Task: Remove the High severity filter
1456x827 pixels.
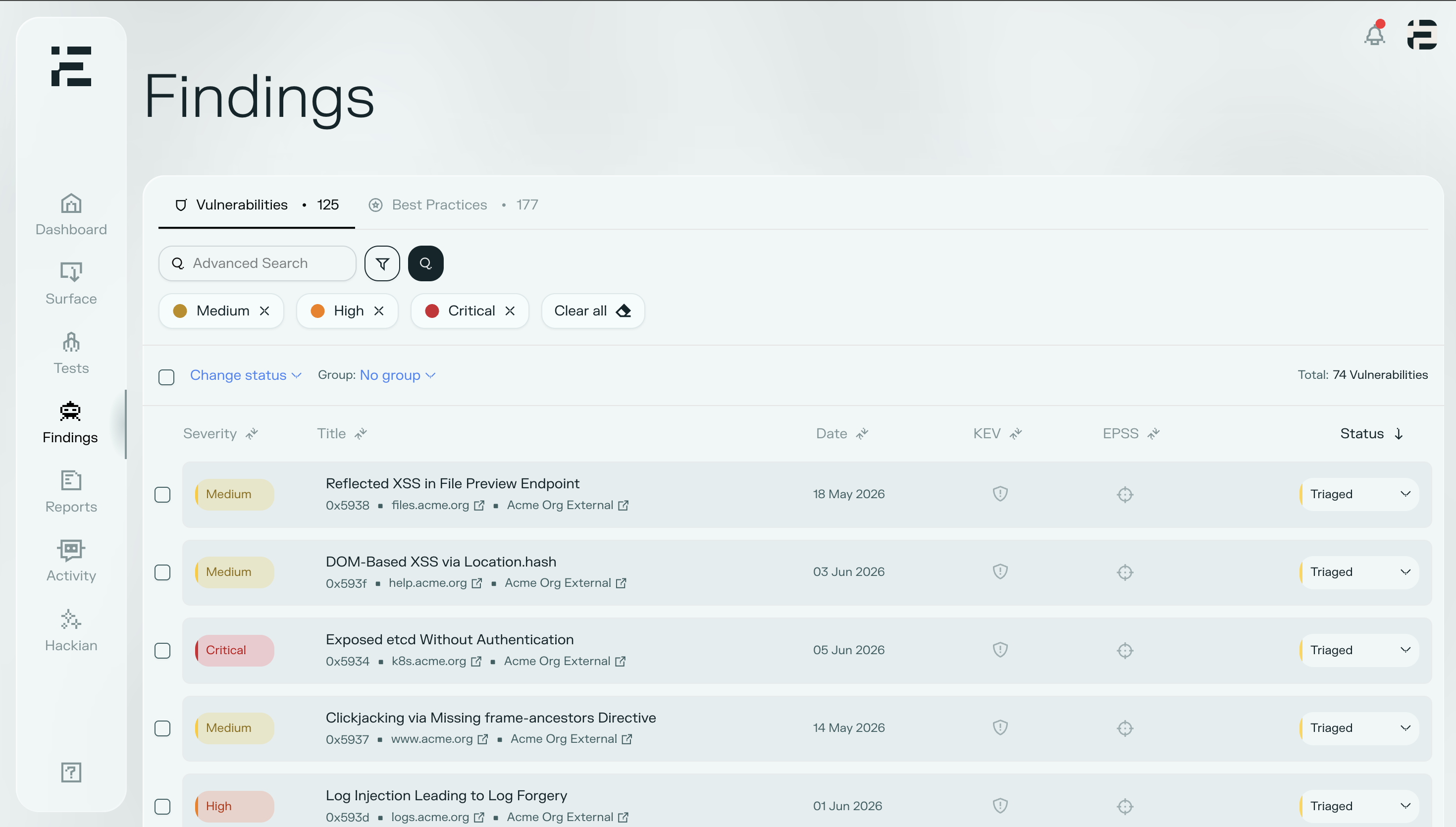Action: tap(379, 310)
